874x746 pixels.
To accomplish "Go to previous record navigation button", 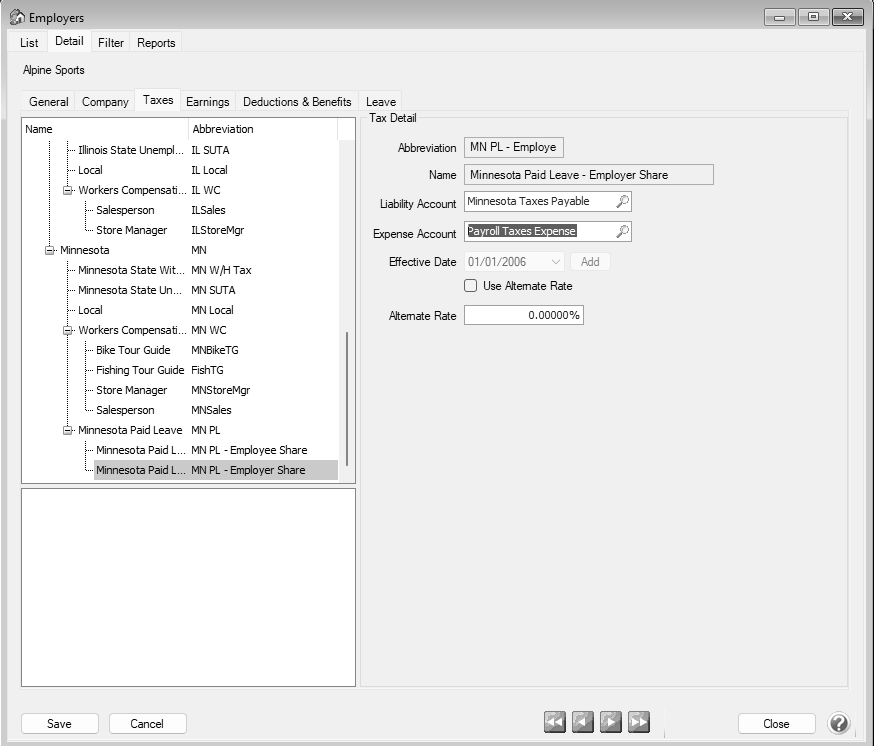I will 583,722.
